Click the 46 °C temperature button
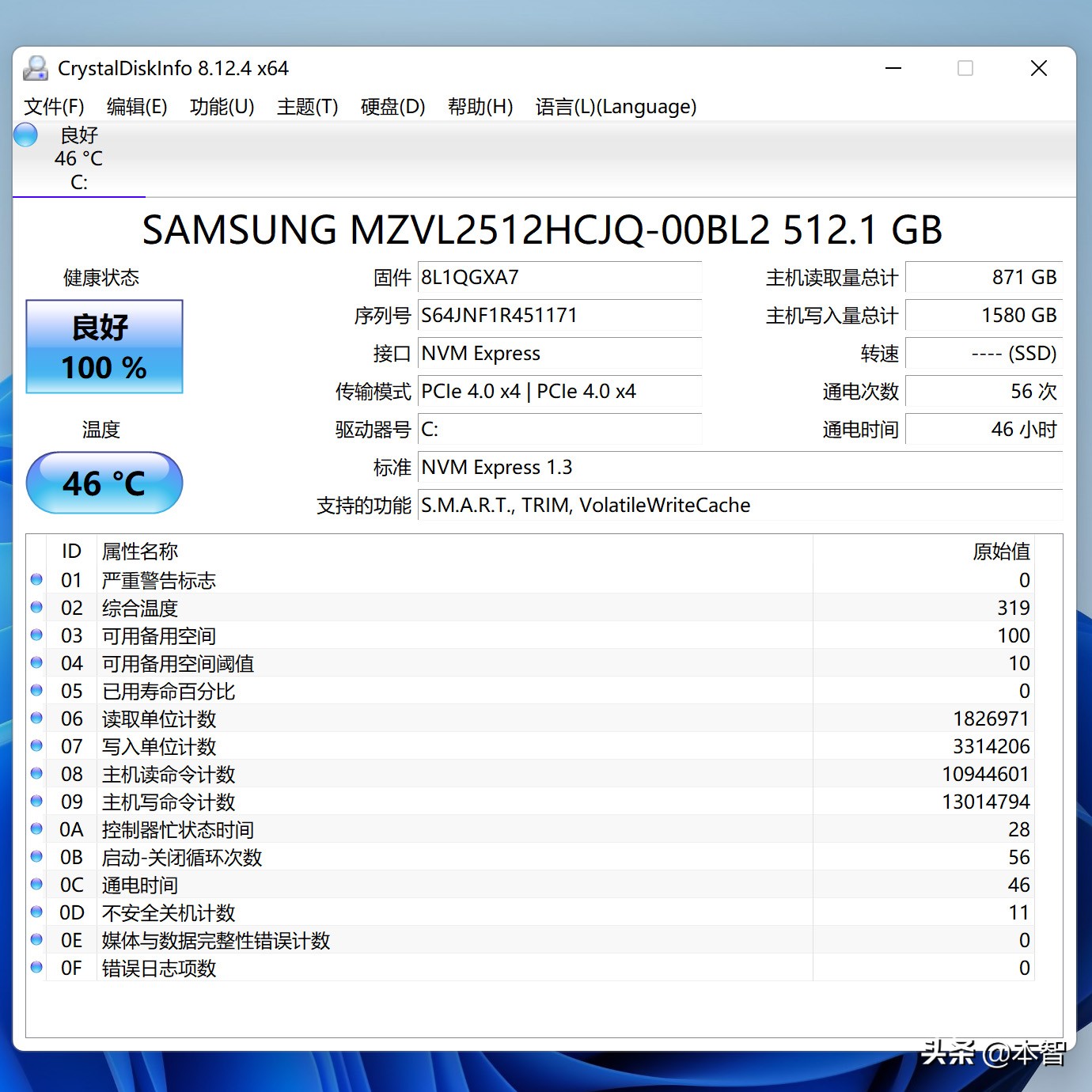The image size is (1092, 1092). point(104,483)
